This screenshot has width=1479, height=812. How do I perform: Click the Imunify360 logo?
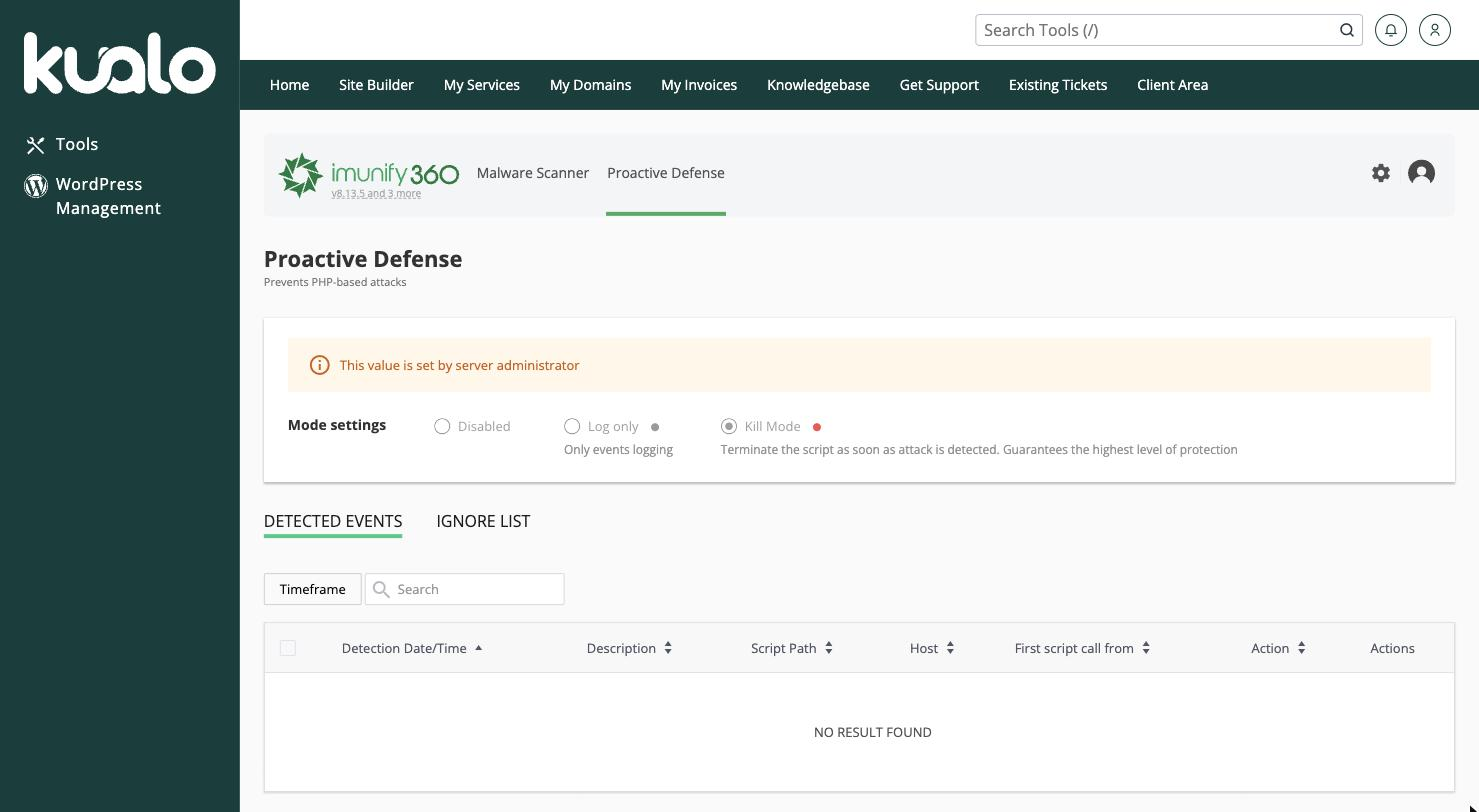click(369, 174)
